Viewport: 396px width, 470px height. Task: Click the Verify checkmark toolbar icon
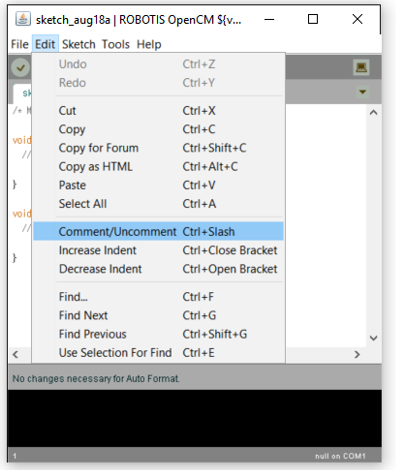pyautogui.click(x=21, y=68)
